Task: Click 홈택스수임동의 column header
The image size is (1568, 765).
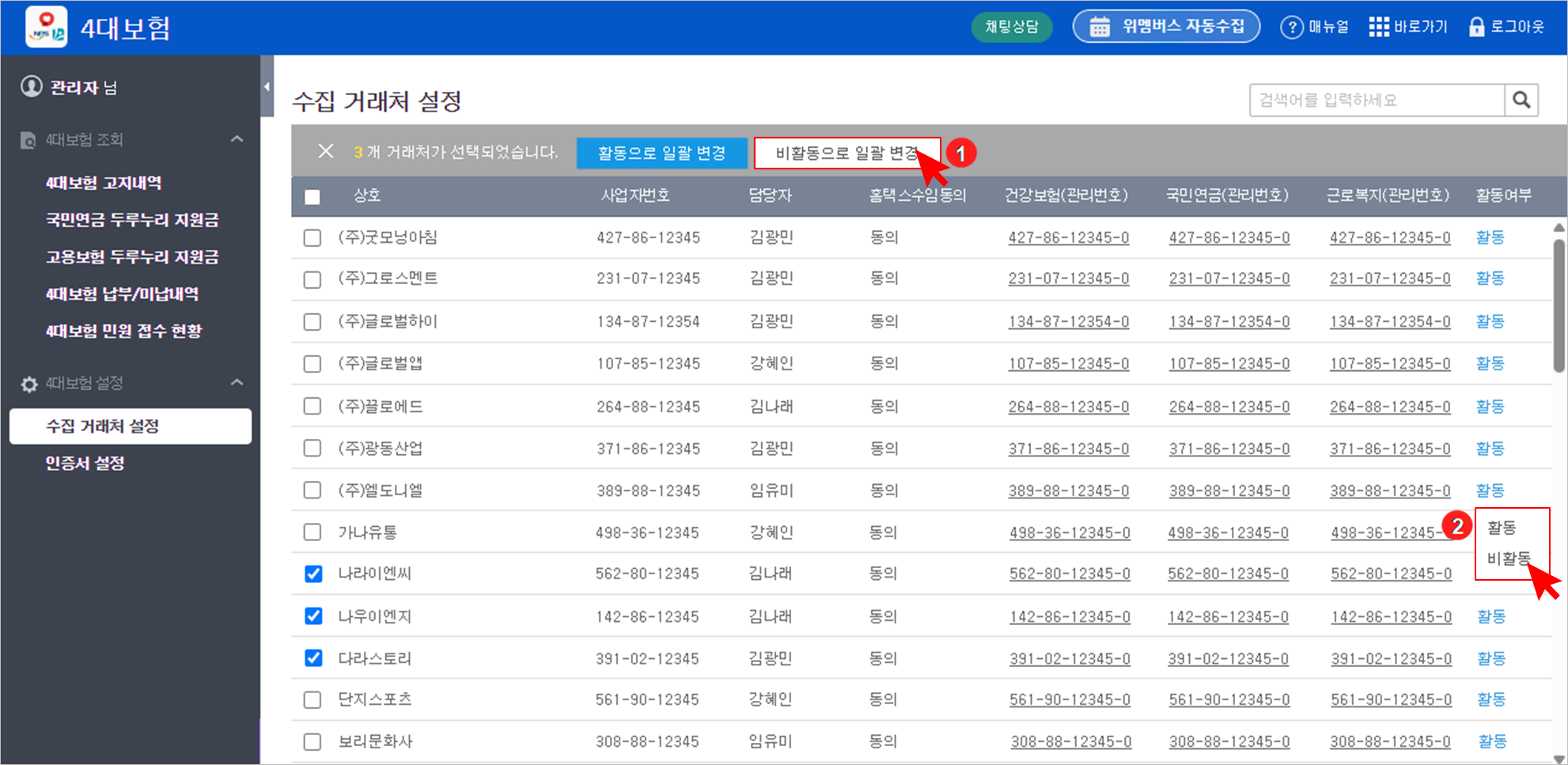Action: click(x=918, y=195)
